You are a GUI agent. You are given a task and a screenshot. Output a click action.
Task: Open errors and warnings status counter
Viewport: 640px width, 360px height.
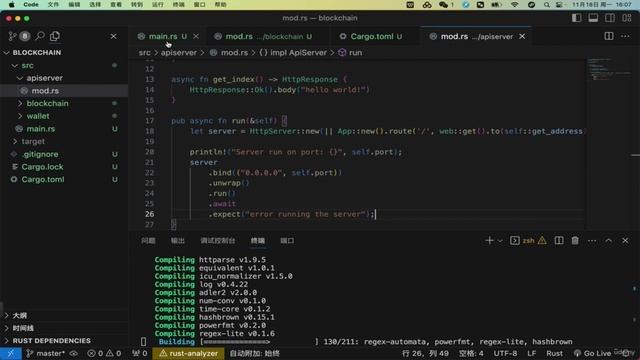[x=104, y=353]
